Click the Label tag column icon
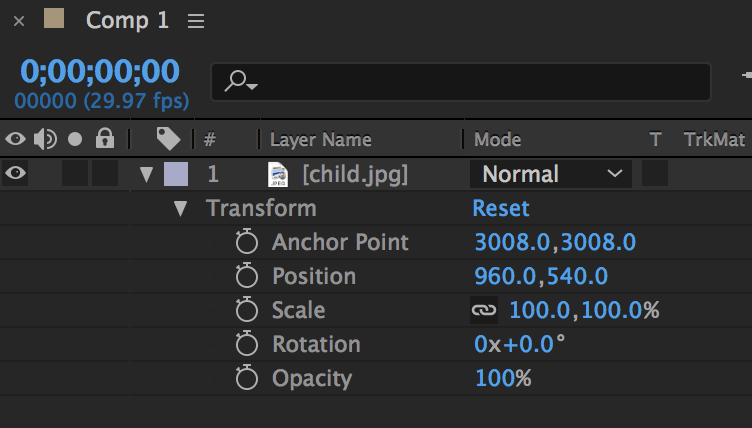 click(169, 139)
